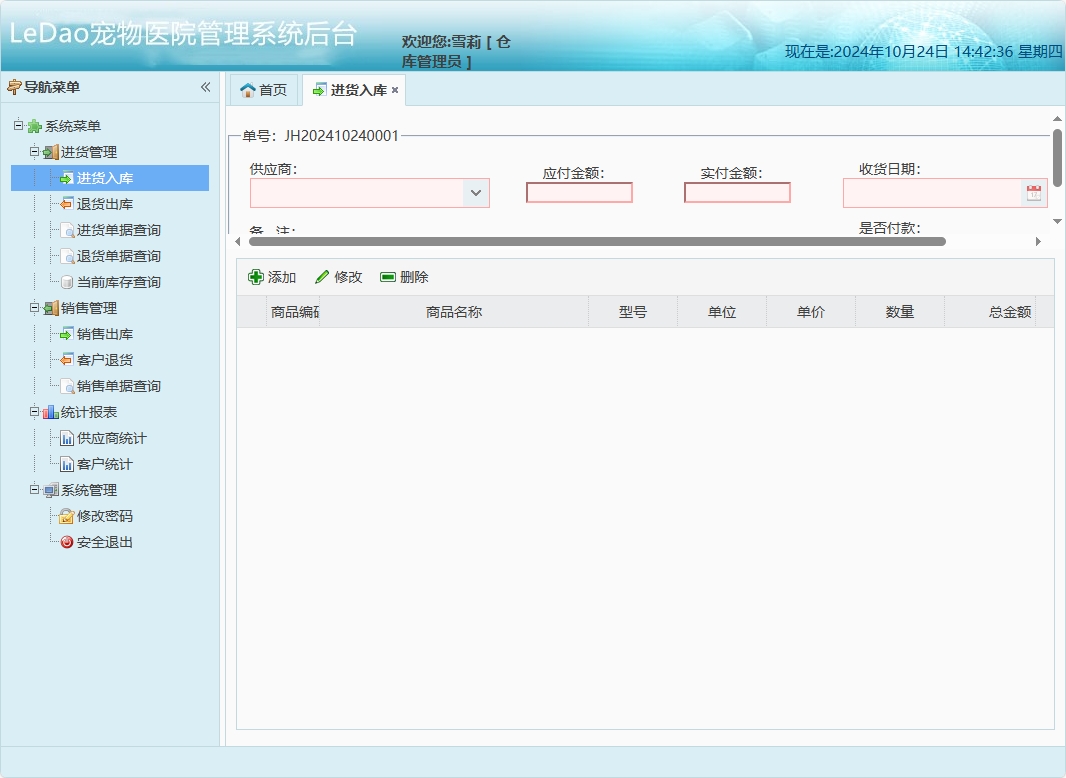Switch to the 首页 tab
The width and height of the screenshot is (1066, 778).
coord(263,89)
